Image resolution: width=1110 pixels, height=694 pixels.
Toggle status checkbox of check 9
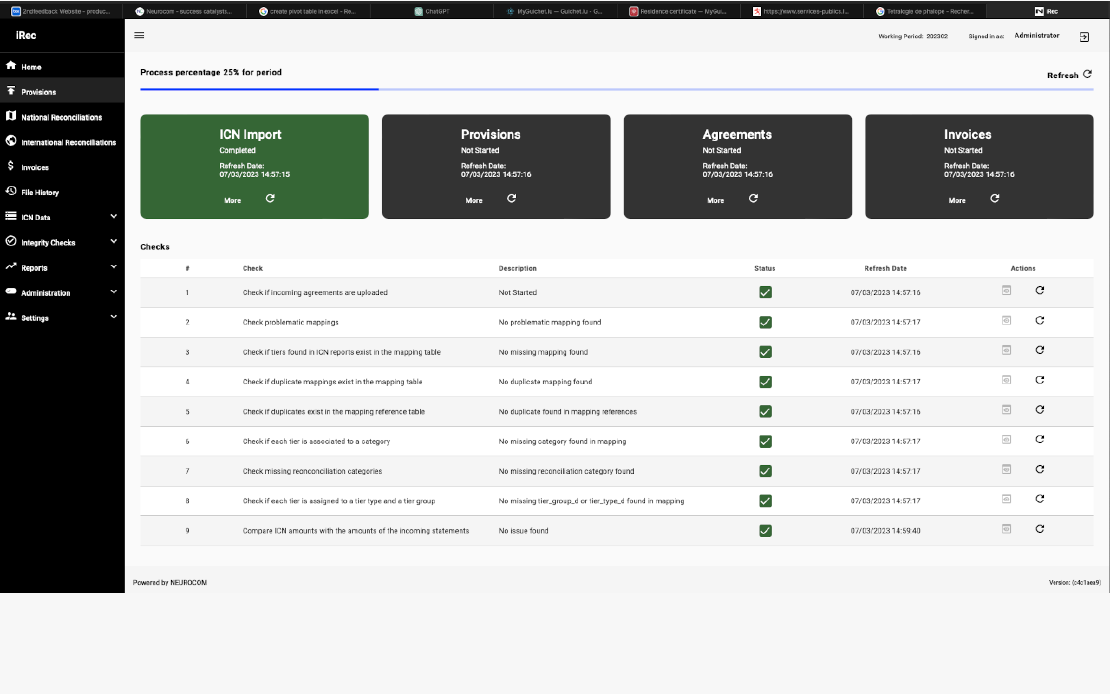point(765,530)
